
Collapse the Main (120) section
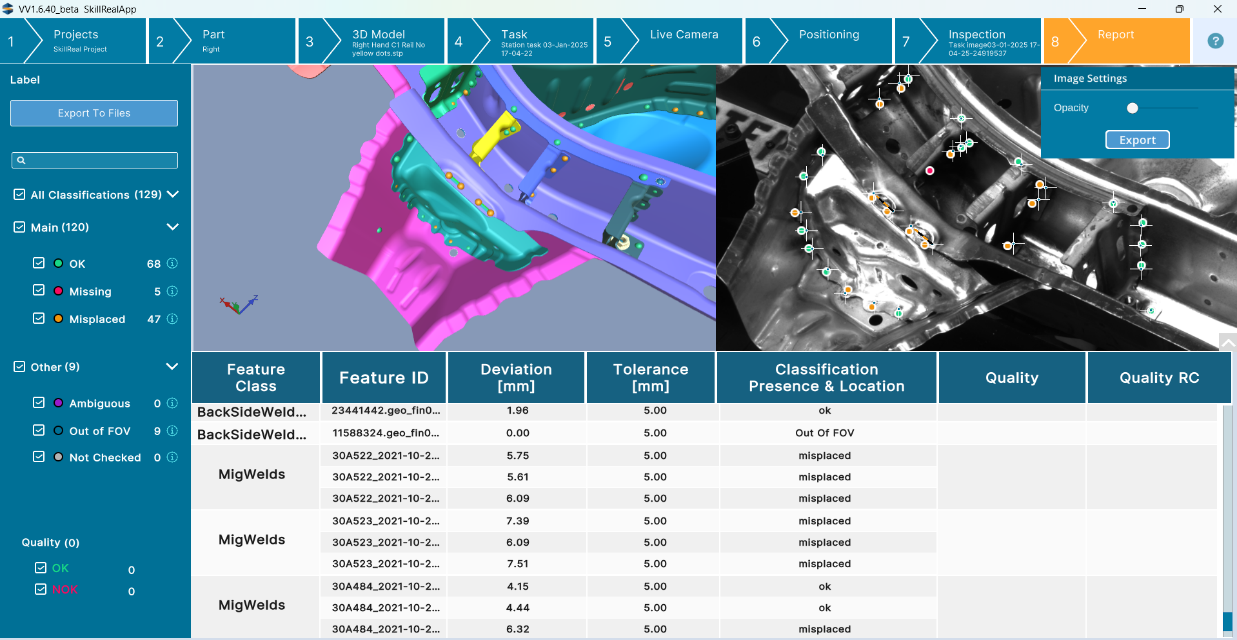(172, 227)
